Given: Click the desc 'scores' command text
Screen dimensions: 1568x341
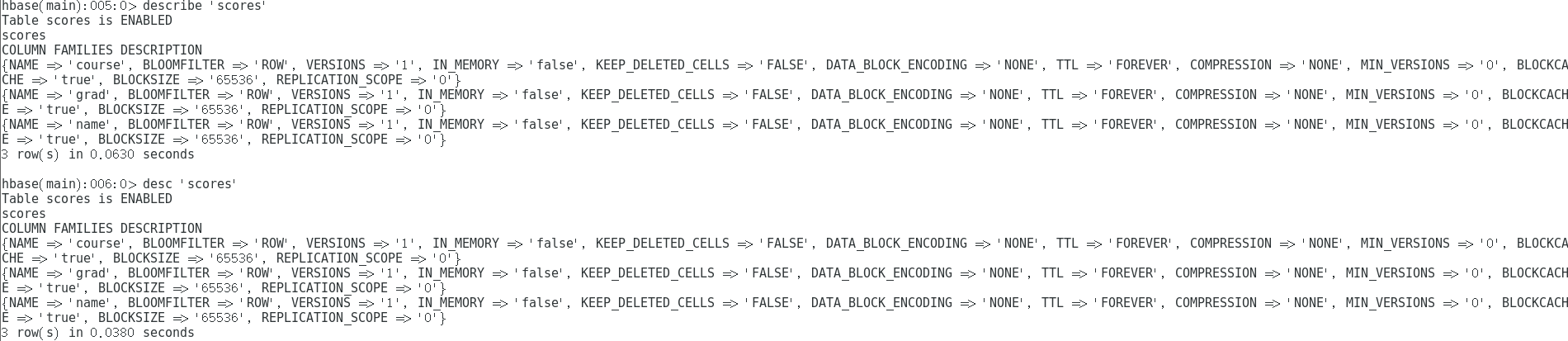Looking at the screenshot, I should pyautogui.click(x=190, y=184).
